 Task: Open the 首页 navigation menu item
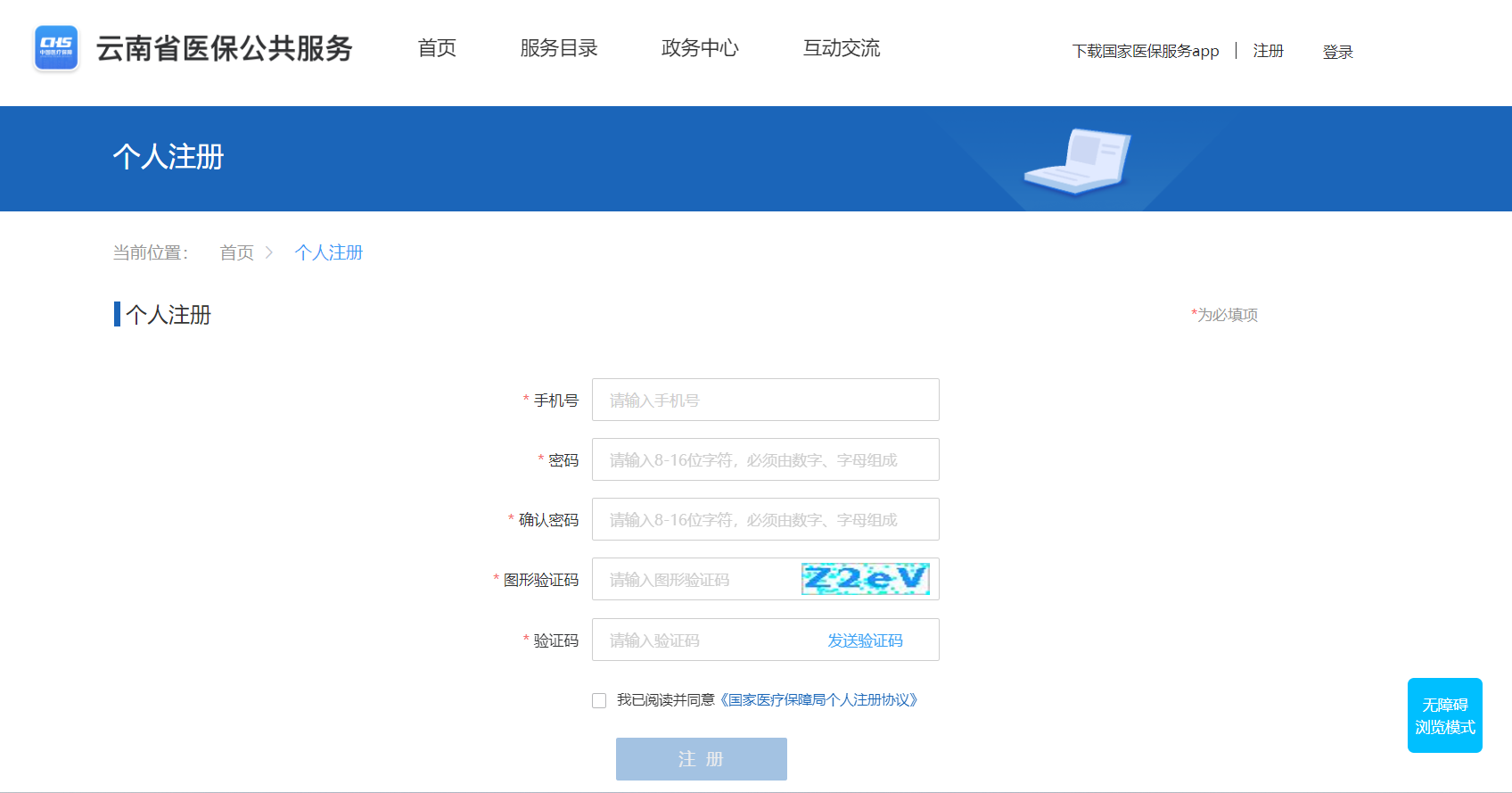(437, 48)
